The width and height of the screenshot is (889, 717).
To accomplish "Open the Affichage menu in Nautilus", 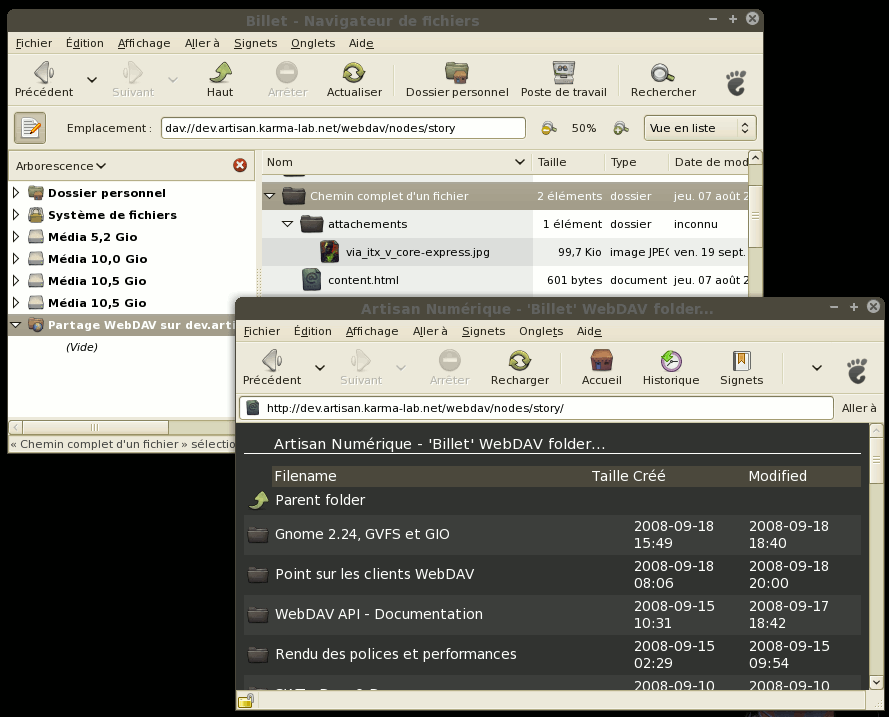I will (144, 43).
